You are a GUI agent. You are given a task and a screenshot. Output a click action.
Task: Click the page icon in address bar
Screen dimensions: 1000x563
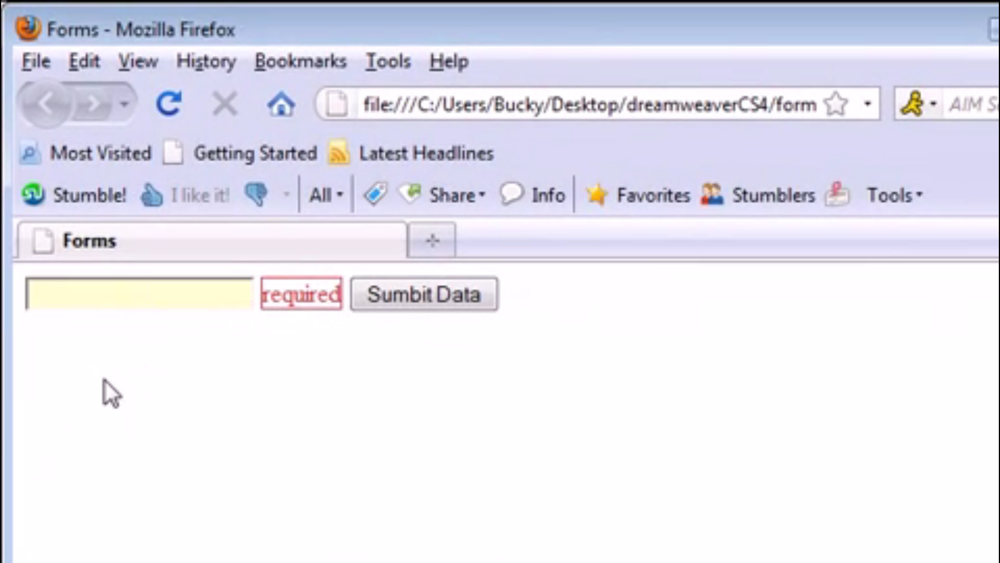click(337, 104)
